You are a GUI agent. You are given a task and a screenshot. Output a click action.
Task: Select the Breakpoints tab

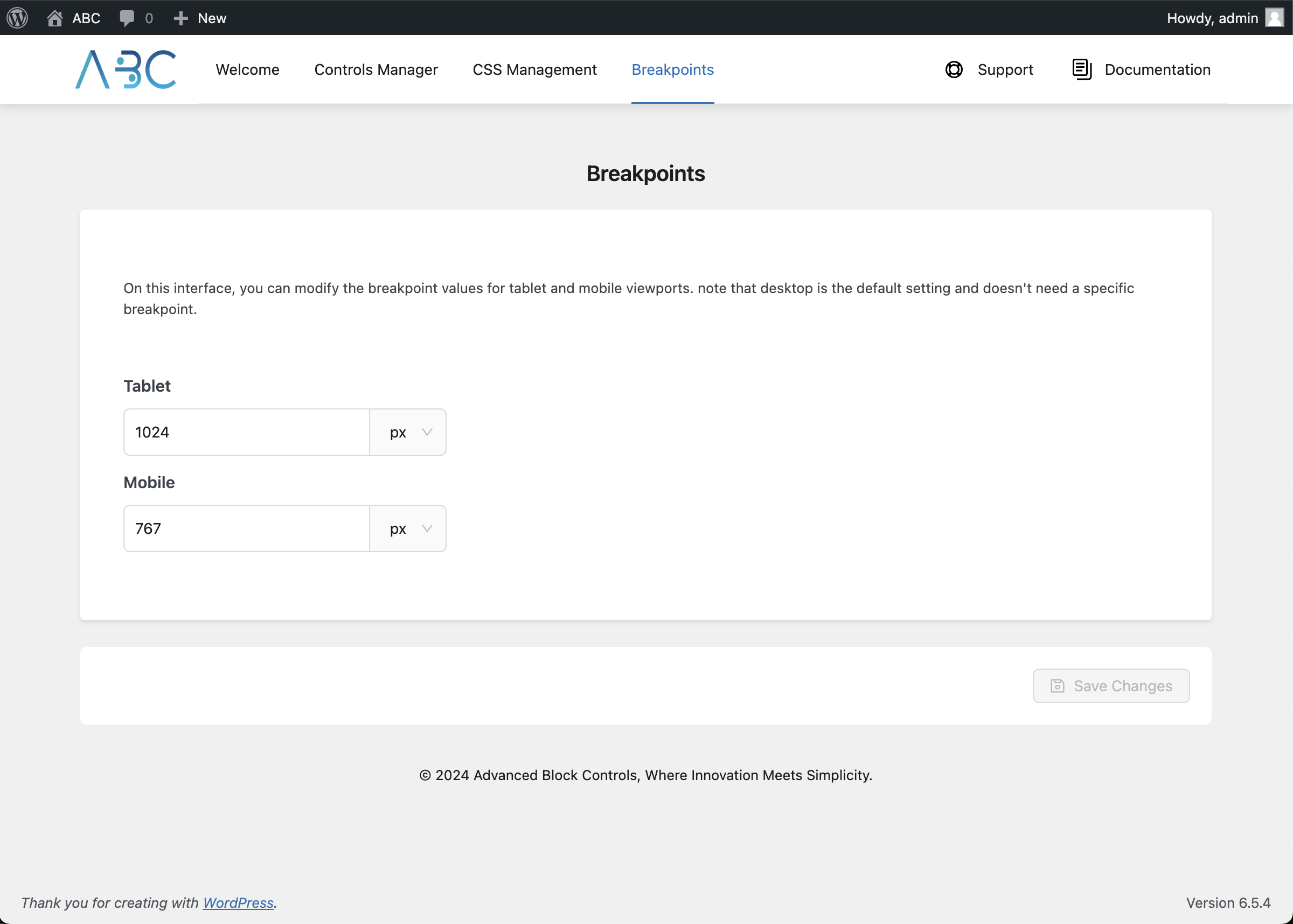pyautogui.click(x=673, y=70)
